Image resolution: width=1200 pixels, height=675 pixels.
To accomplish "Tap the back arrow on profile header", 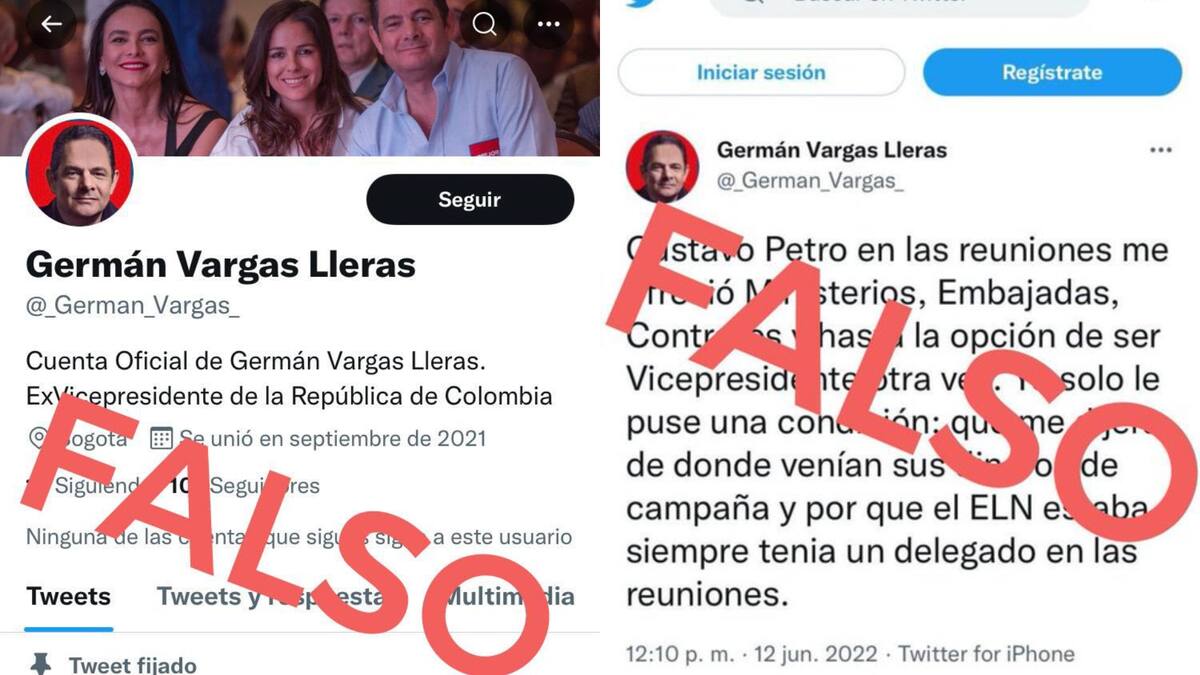I will pos(51,25).
